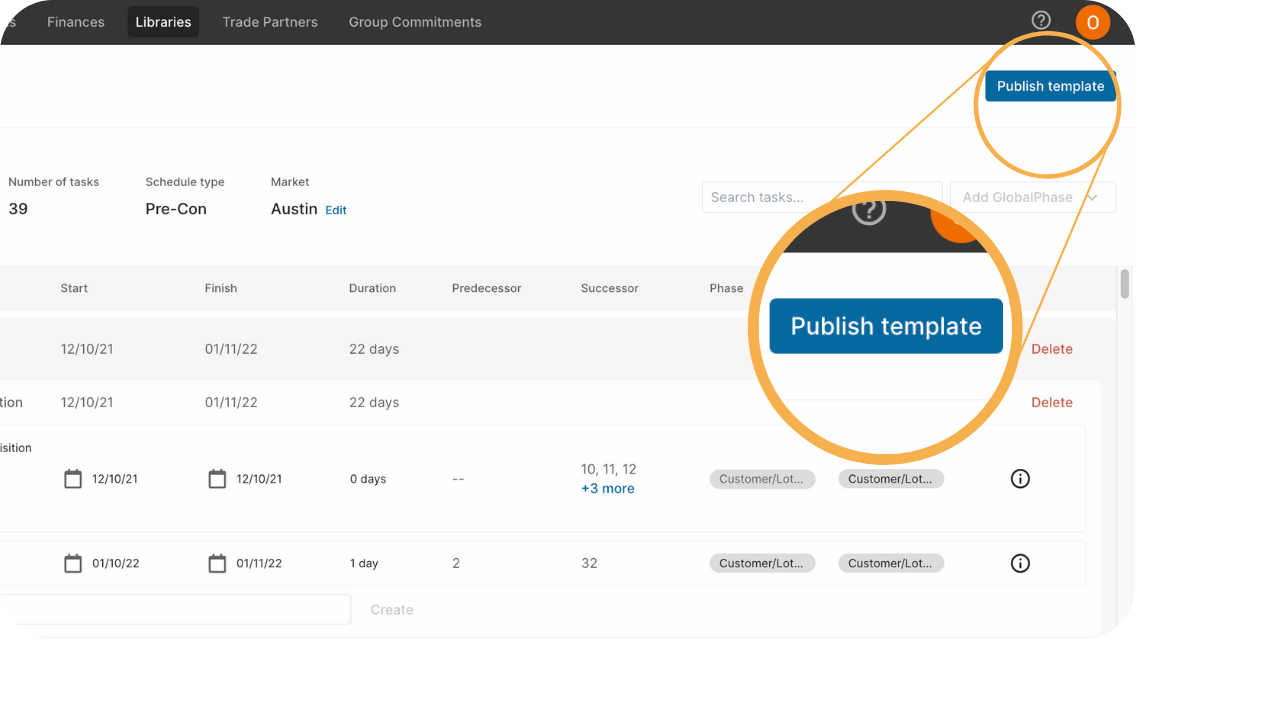
Task: Select the Libraries tab
Action: pyautogui.click(x=163, y=22)
